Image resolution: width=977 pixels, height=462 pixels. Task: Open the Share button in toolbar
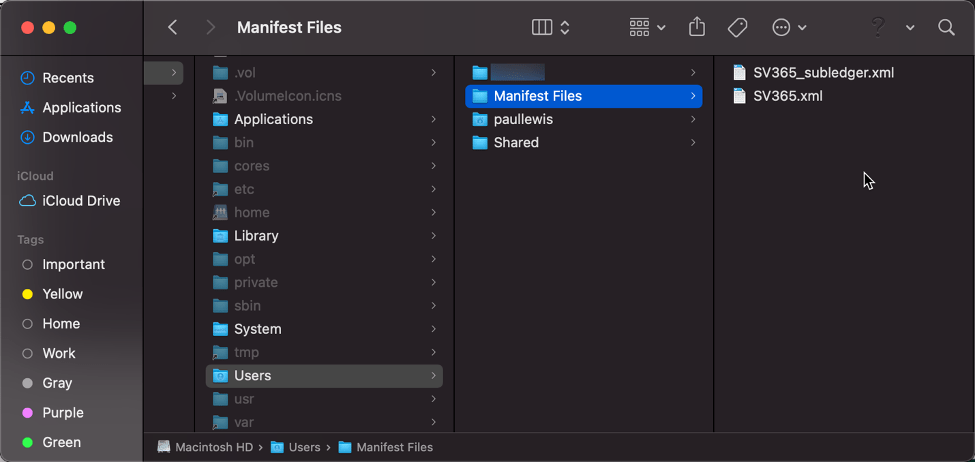pos(697,28)
